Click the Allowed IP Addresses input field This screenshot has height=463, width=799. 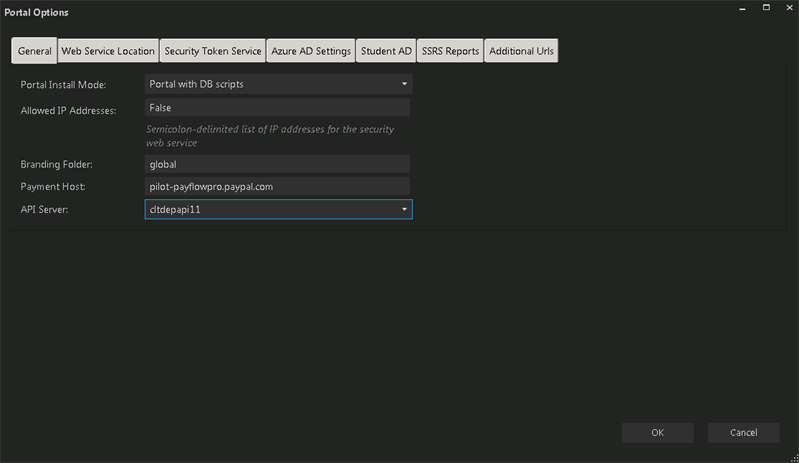[x=278, y=108]
